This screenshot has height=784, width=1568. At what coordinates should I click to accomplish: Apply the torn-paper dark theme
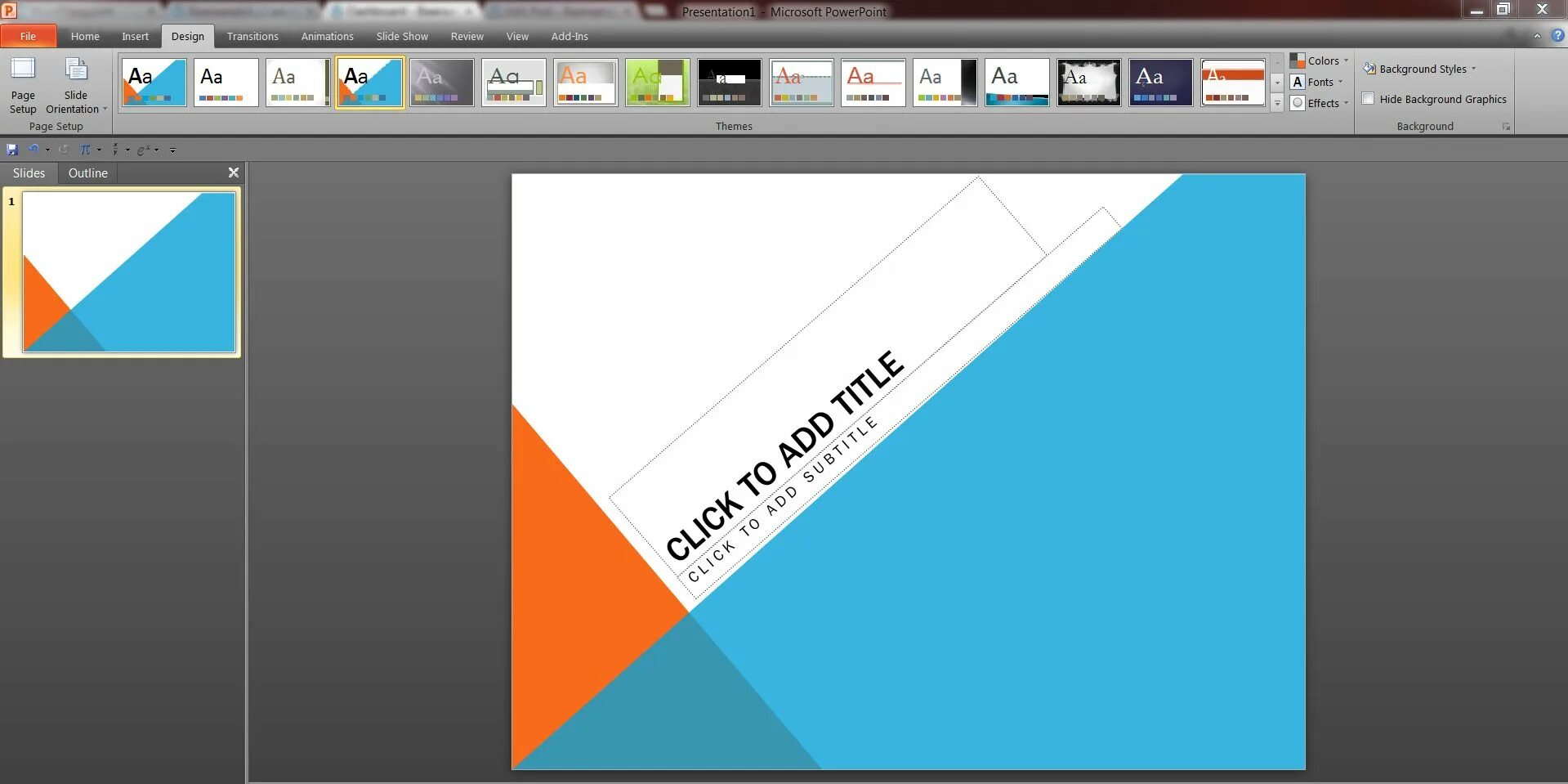point(1089,83)
